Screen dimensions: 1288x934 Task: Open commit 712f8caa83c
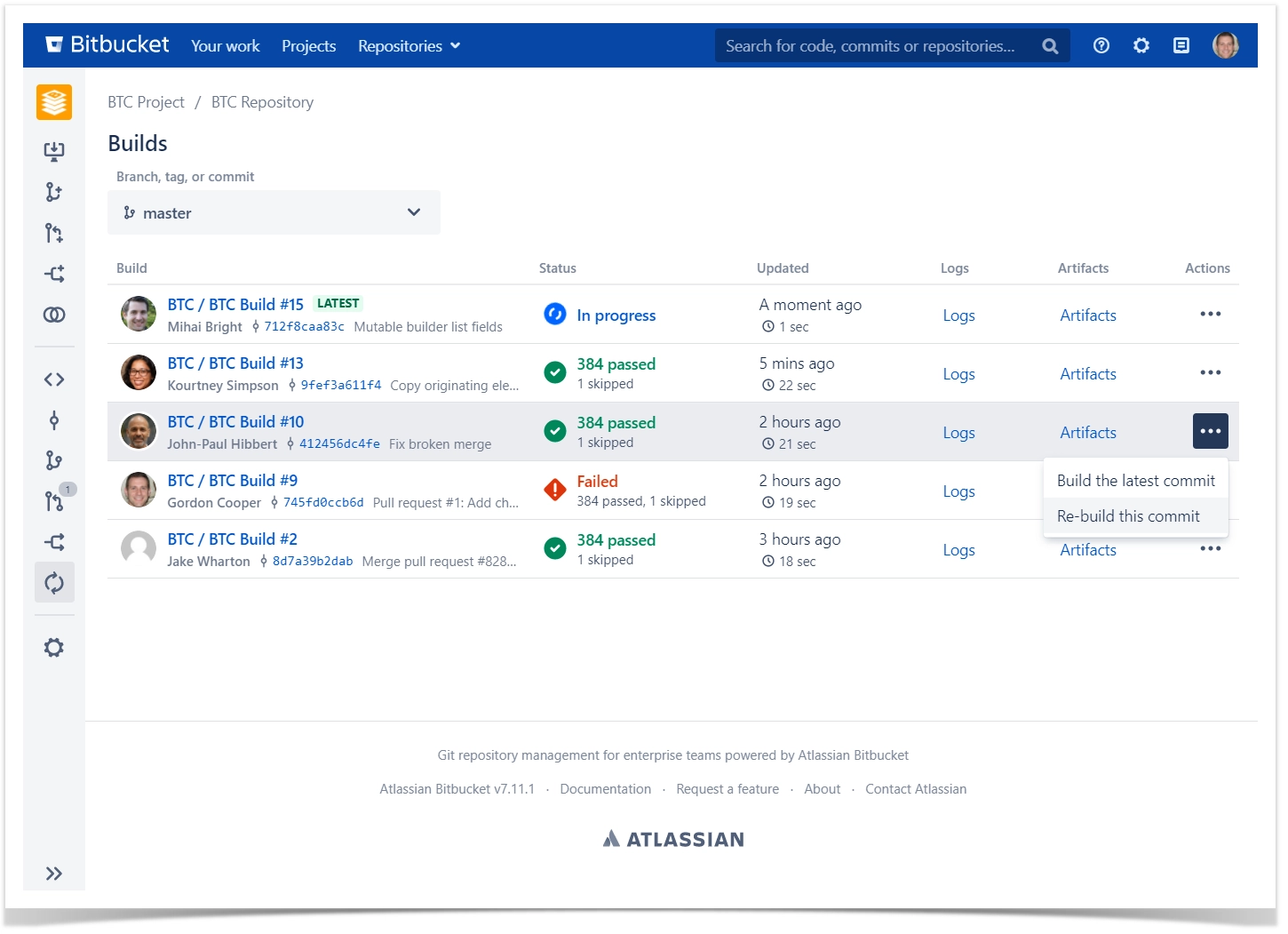click(304, 327)
